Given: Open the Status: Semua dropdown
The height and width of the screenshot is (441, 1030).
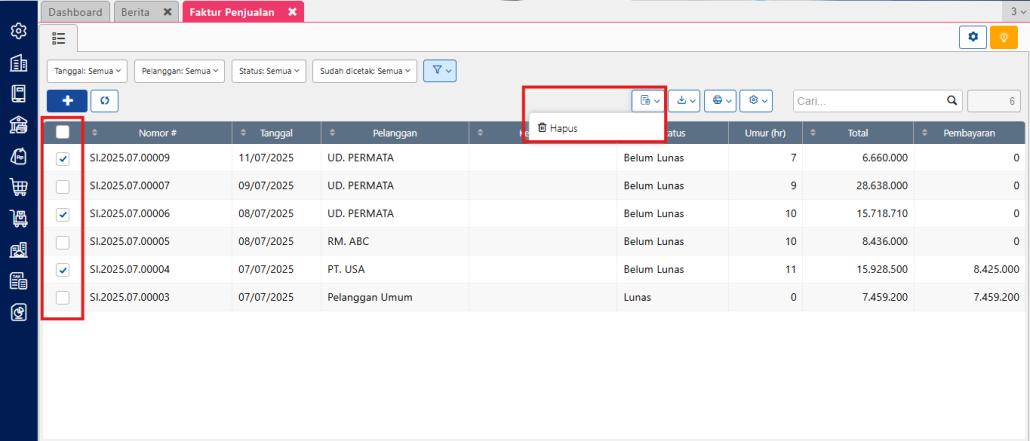Looking at the screenshot, I should [x=267, y=71].
